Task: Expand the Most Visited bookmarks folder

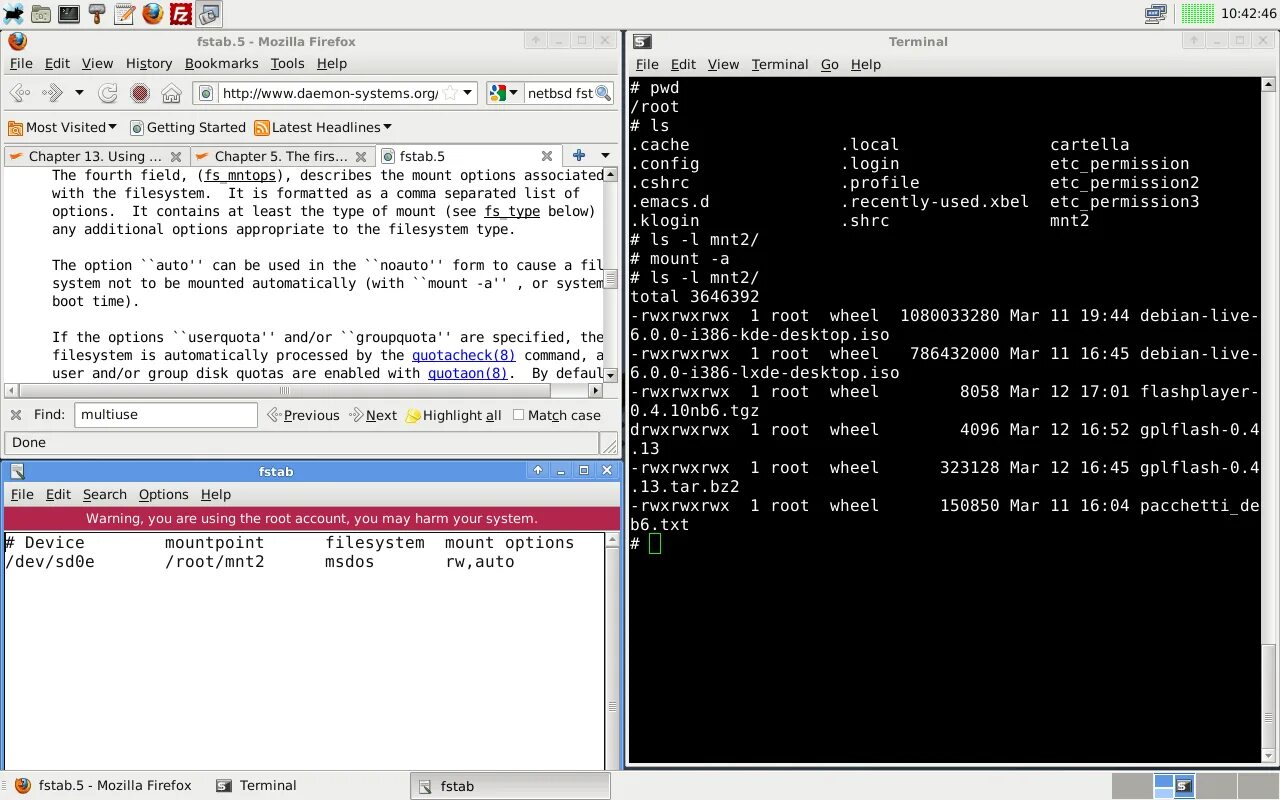Action: 62,127
